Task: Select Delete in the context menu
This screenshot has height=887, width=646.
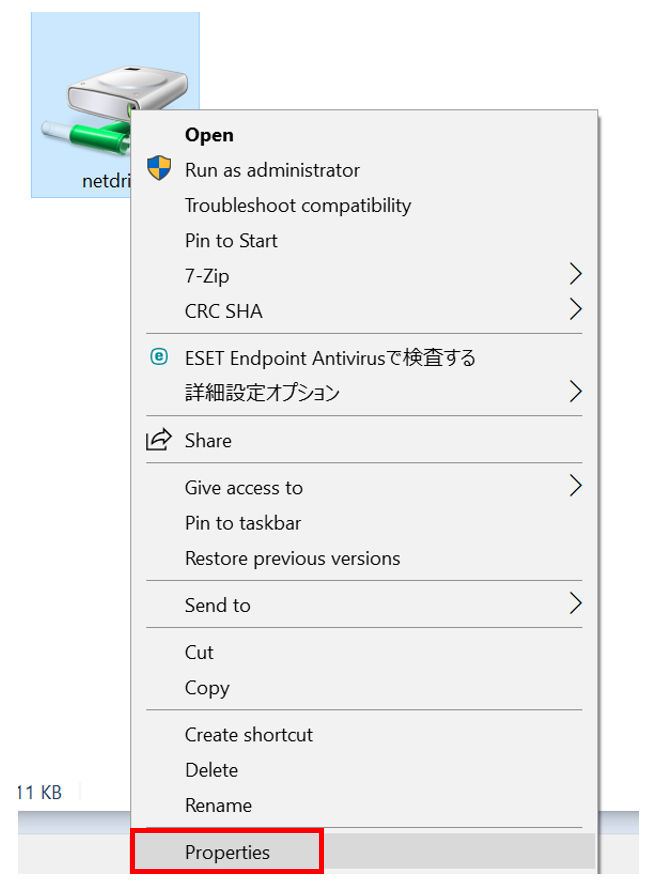Action: (x=211, y=770)
